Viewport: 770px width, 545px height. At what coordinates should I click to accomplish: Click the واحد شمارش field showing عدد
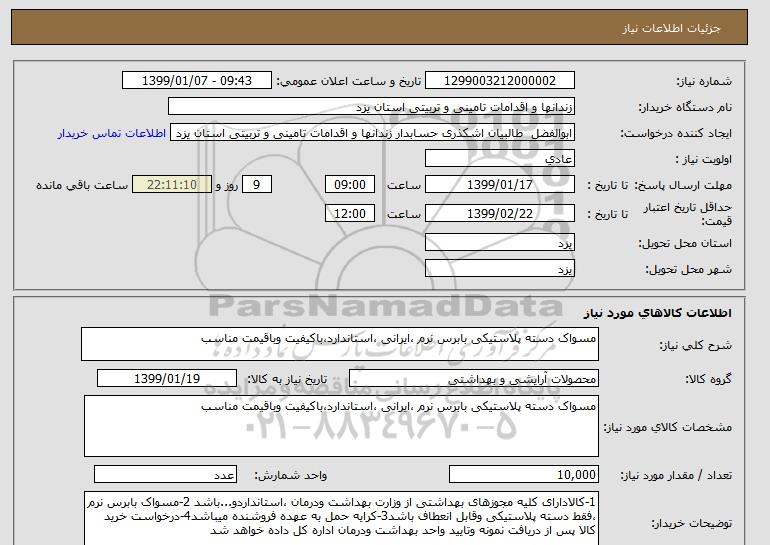click(x=165, y=474)
